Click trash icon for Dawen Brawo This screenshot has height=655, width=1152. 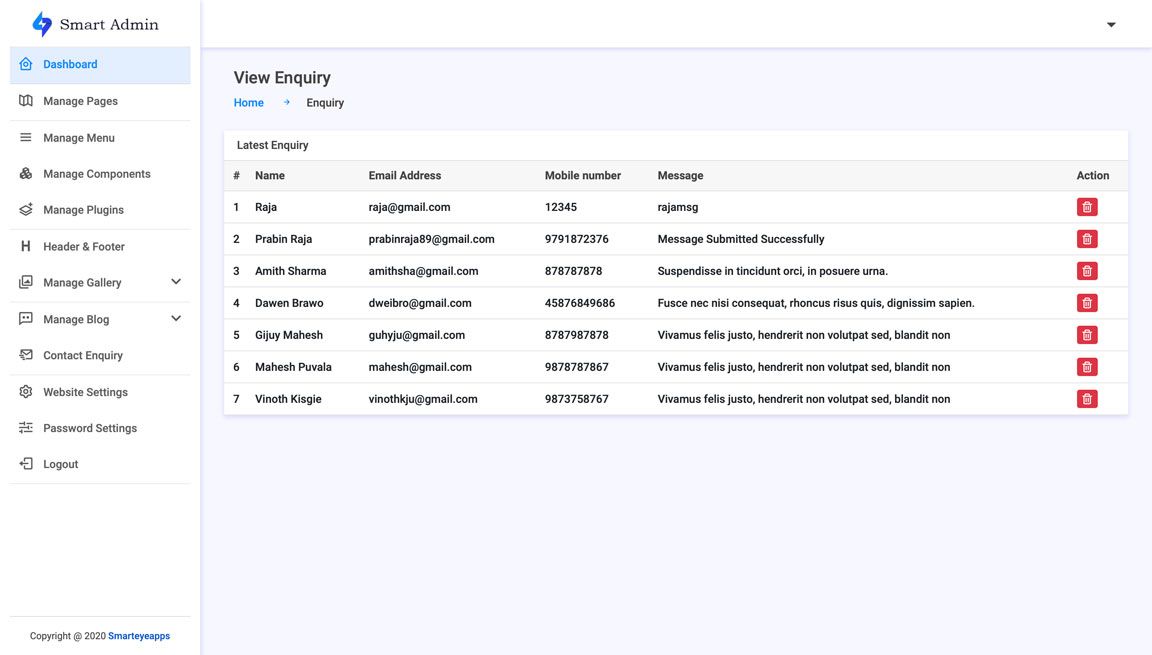1087,303
